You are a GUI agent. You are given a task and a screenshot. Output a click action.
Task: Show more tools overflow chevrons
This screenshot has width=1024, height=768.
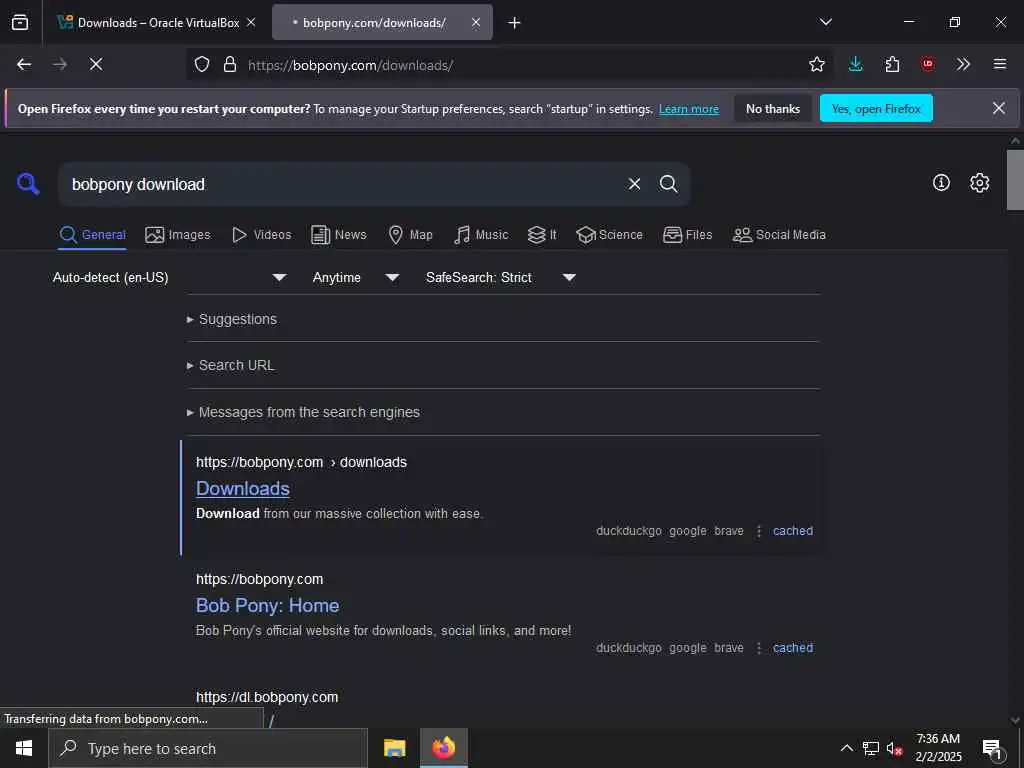coord(963,64)
